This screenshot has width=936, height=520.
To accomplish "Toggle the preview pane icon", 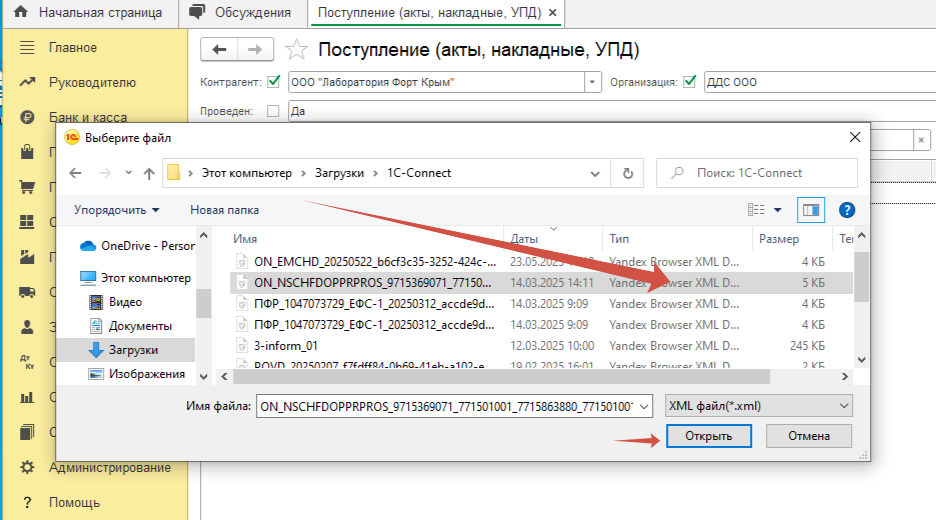I will click(809, 210).
